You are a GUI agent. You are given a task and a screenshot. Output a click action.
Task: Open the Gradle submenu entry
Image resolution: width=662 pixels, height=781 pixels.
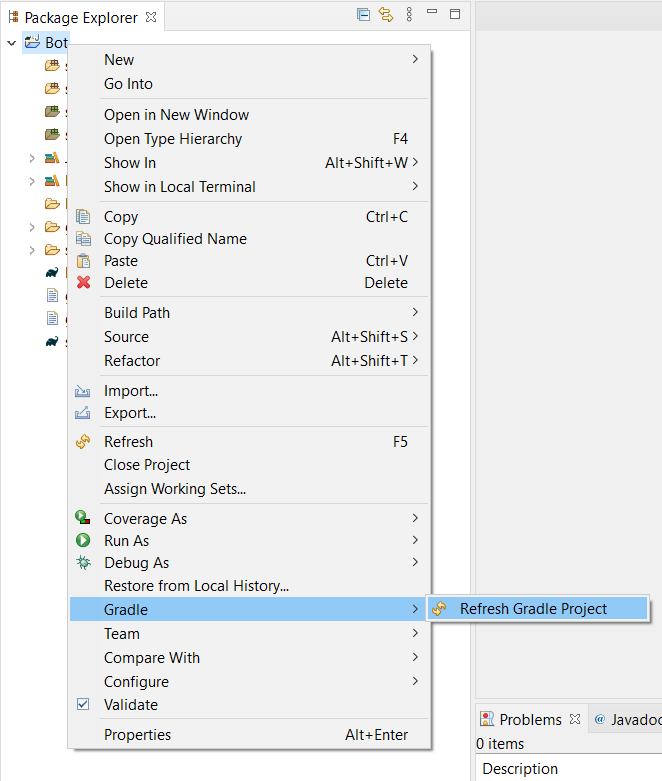pyautogui.click(x=249, y=609)
